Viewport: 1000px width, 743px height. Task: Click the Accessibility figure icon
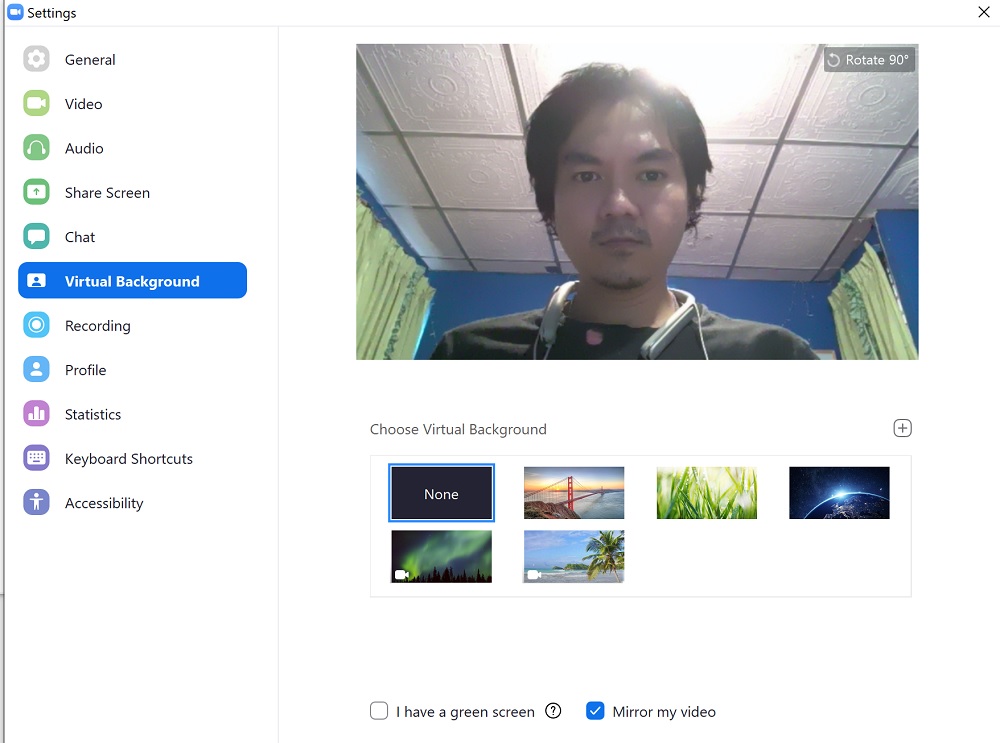36,503
